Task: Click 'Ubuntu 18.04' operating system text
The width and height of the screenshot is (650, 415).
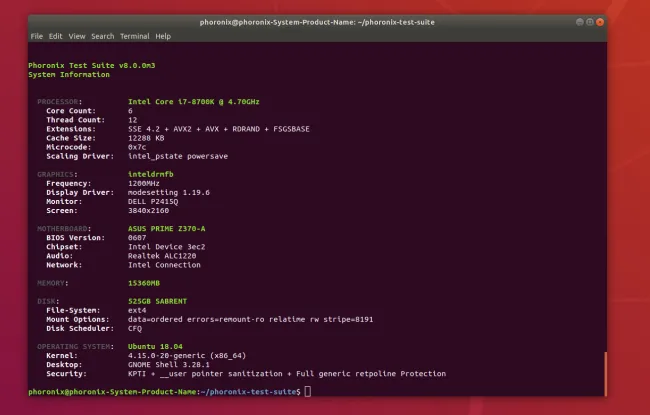Action: click(155, 347)
